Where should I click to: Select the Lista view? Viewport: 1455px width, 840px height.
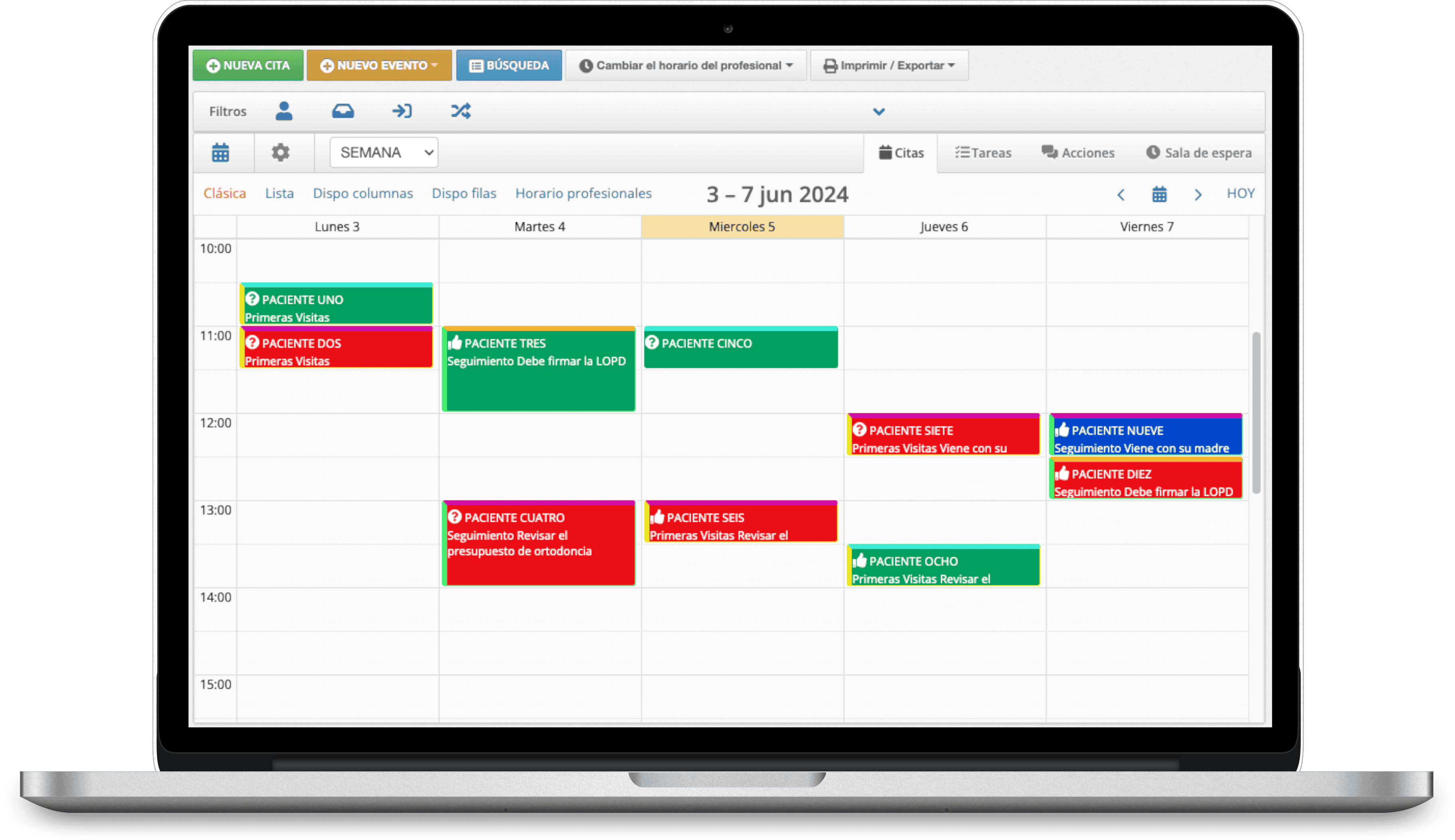coord(279,193)
